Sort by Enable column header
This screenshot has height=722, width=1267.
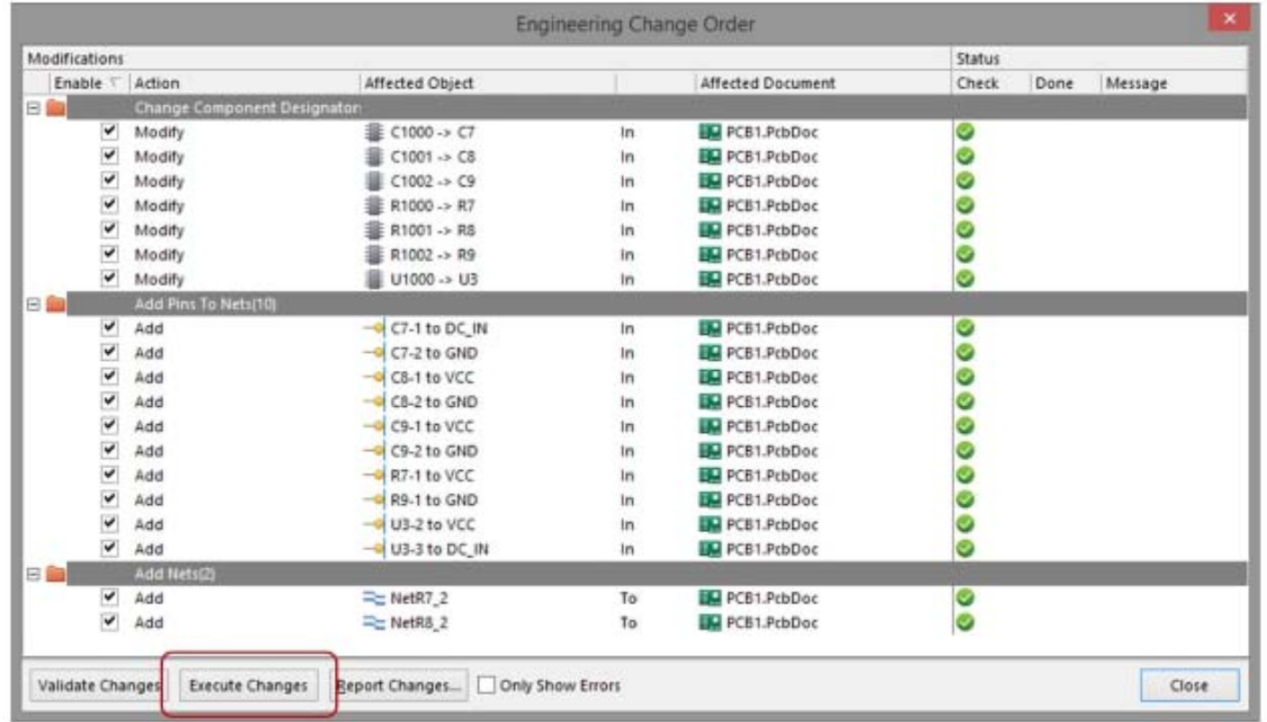[x=89, y=83]
